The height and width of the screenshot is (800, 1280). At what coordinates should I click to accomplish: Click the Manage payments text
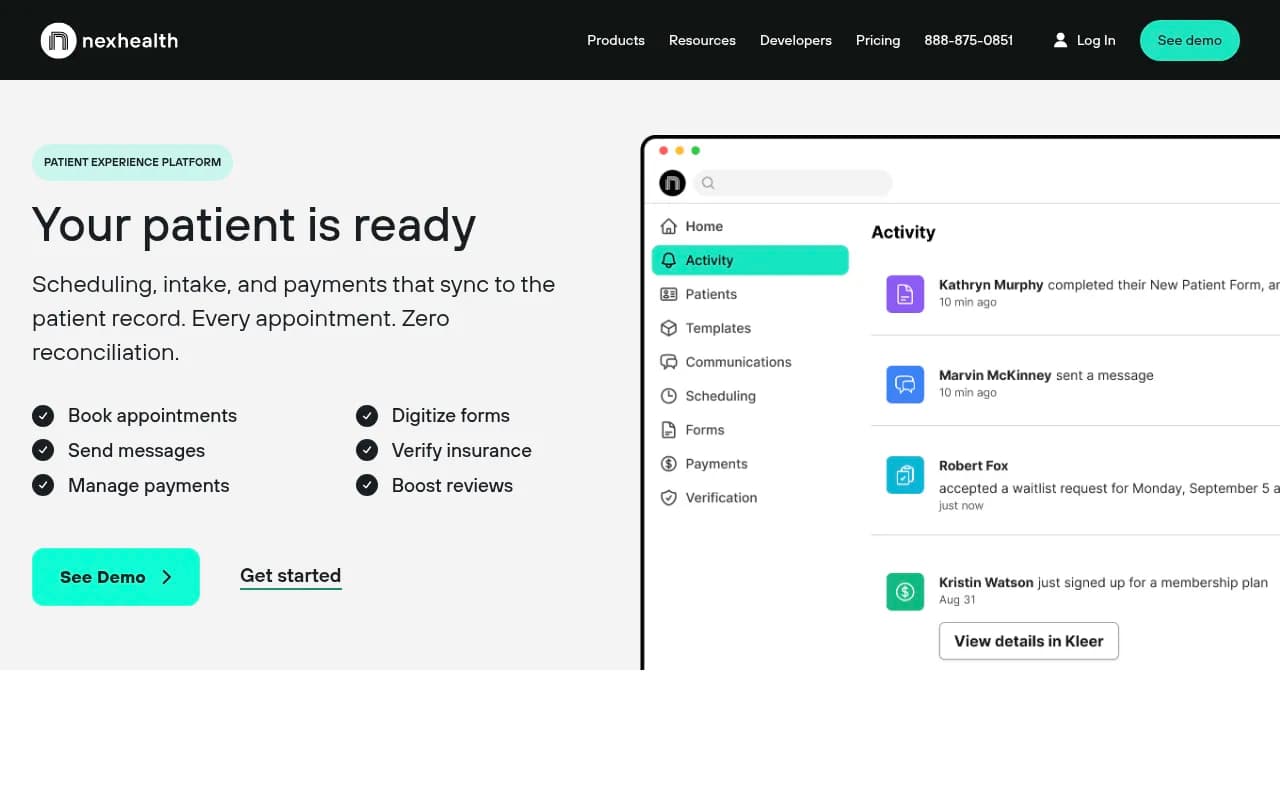coord(149,485)
